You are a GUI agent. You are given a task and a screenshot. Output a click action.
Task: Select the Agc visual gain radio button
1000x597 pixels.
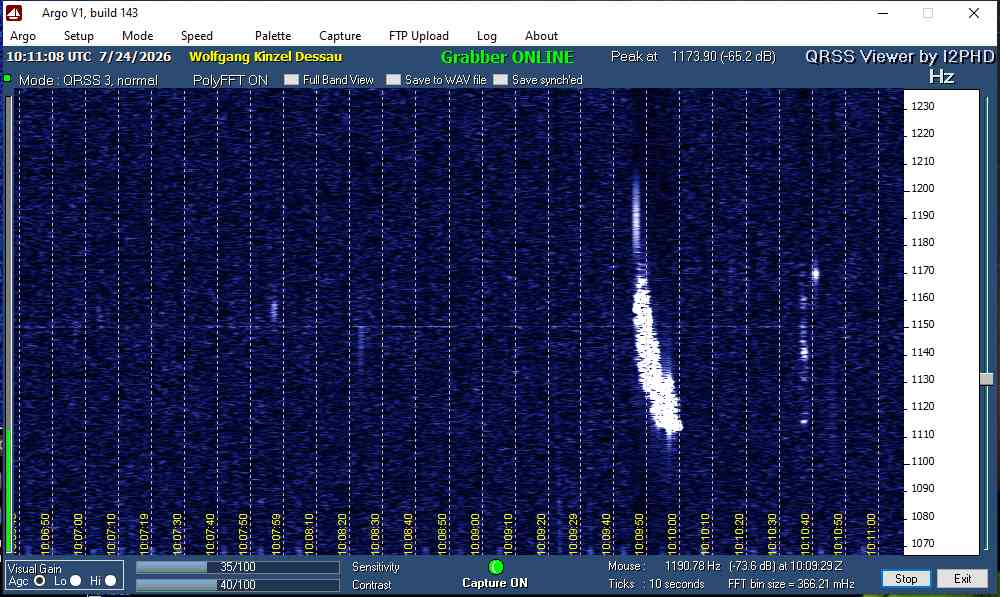tap(40, 580)
